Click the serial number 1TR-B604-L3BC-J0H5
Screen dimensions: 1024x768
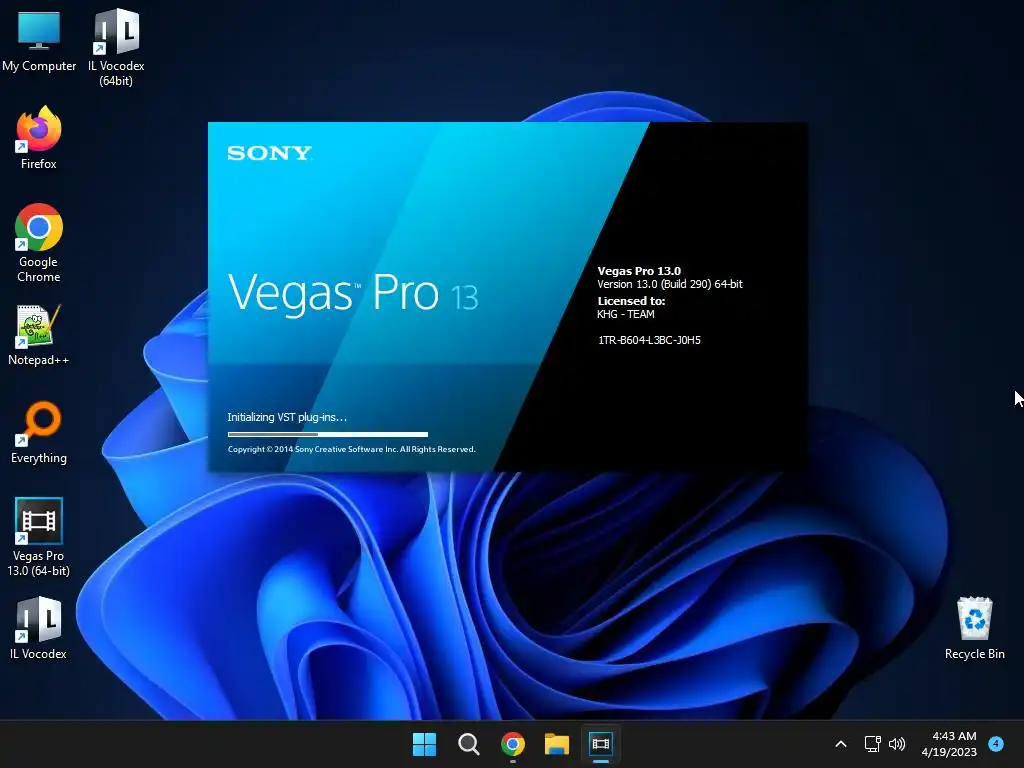coord(650,340)
